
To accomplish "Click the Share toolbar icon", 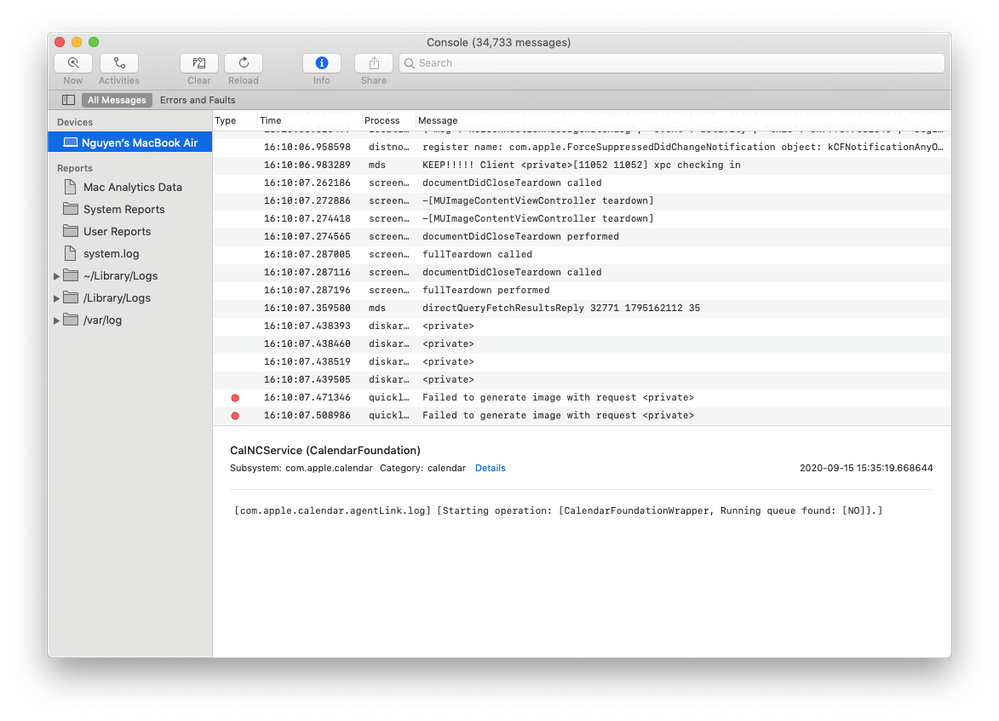I will pyautogui.click(x=374, y=63).
